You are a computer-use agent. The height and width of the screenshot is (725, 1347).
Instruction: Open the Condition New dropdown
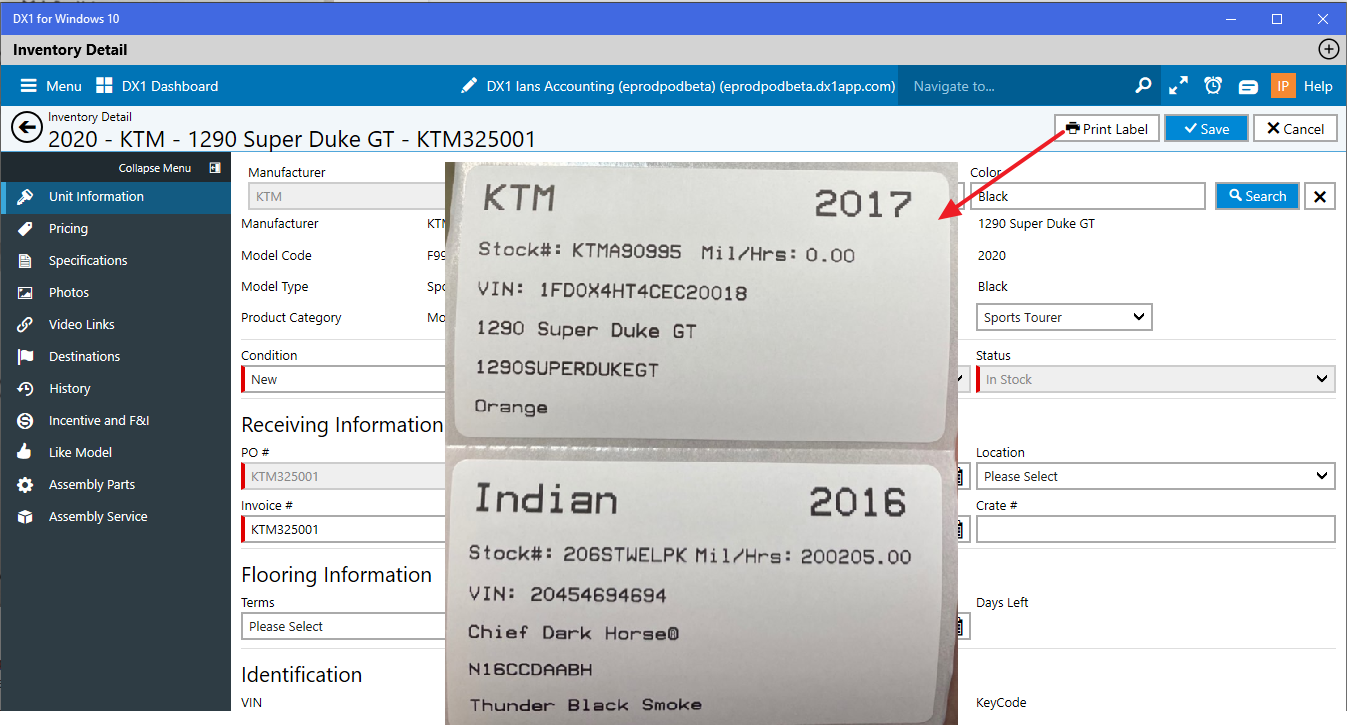[343, 379]
